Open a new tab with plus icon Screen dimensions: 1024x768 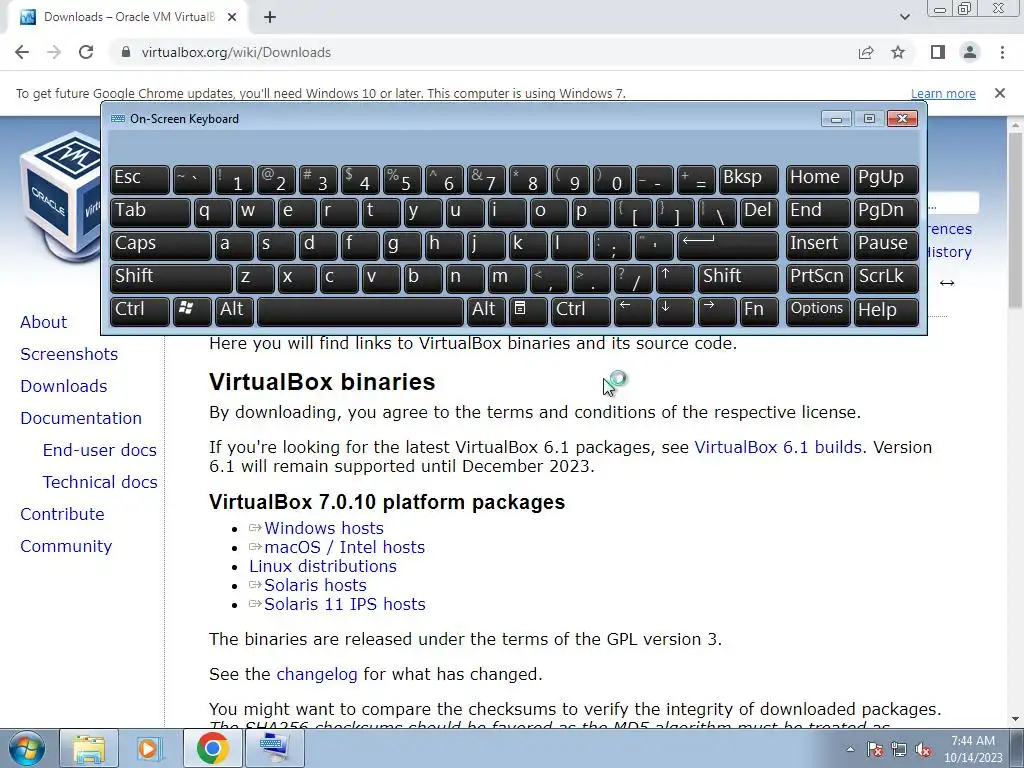point(270,17)
